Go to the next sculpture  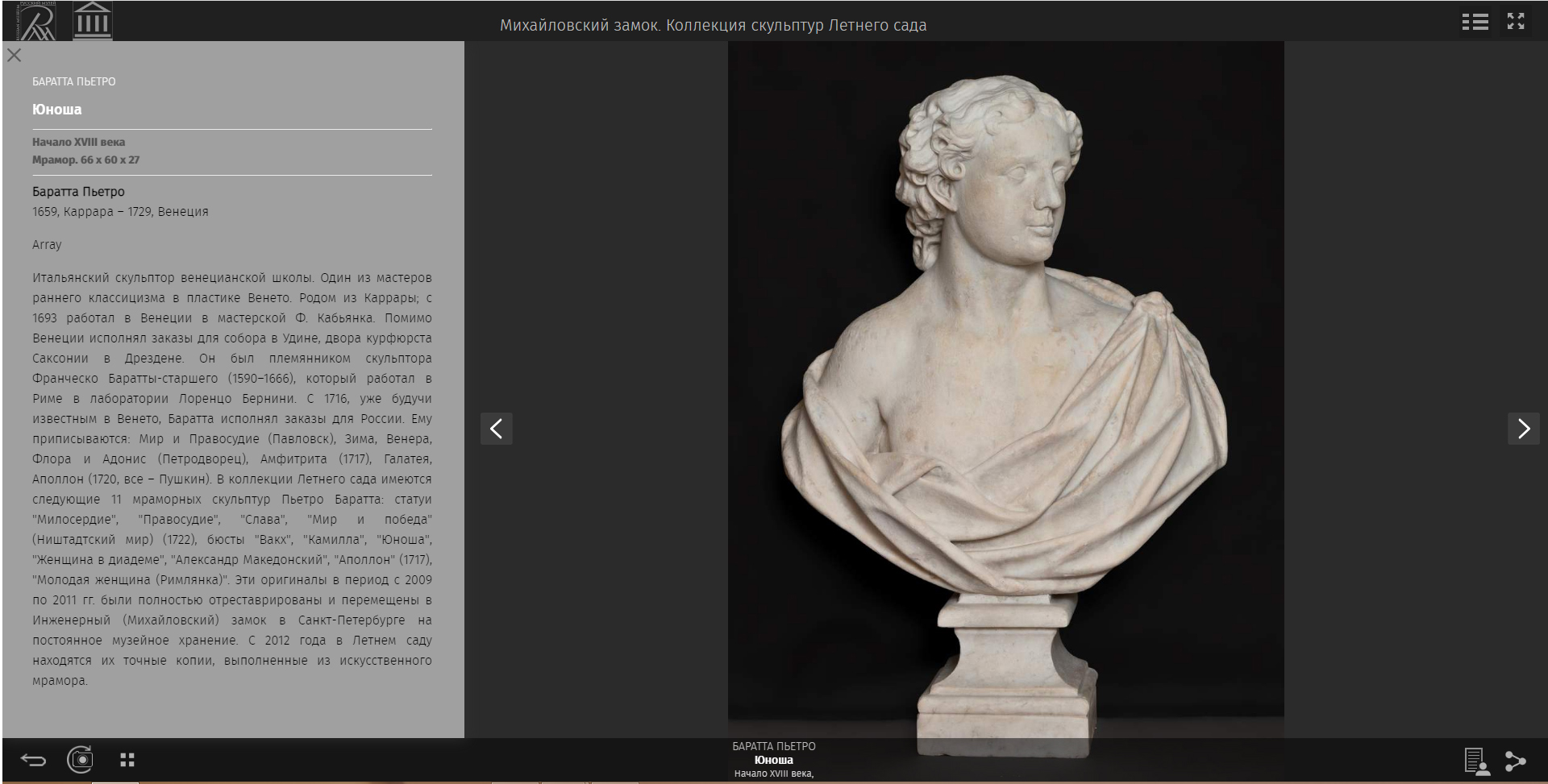tap(1523, 429)
